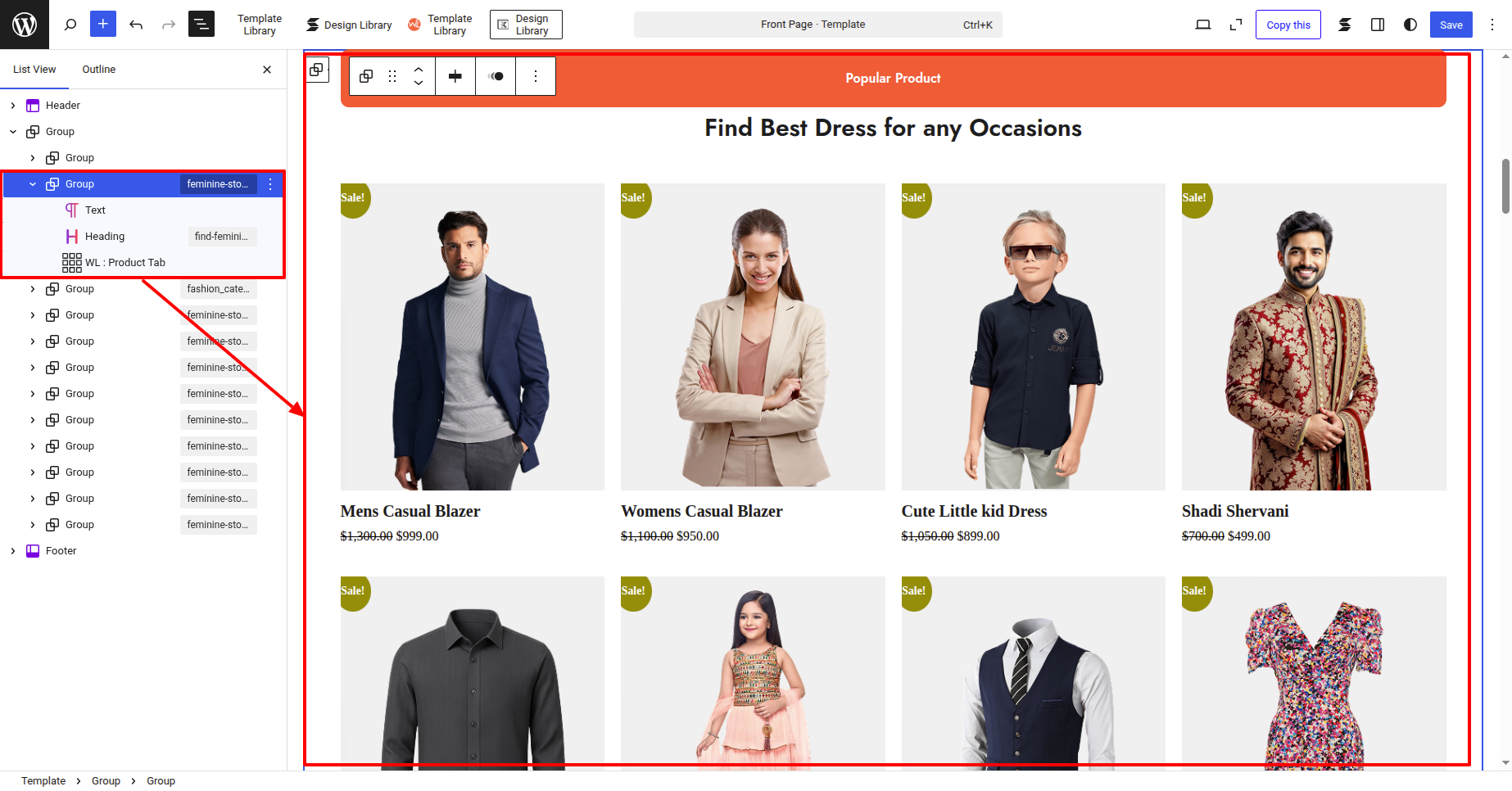1512x791 pixels.
Task: Expand the Header item in list view
Action: tap(13, 106)
